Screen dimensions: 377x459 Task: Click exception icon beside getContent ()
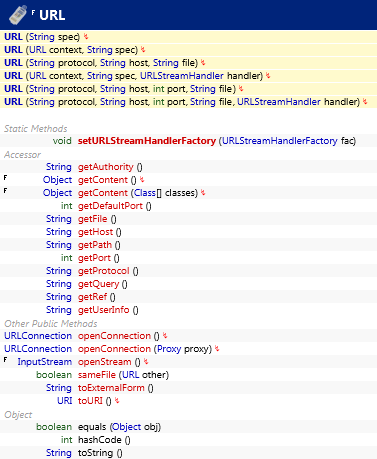click(142, 180)
